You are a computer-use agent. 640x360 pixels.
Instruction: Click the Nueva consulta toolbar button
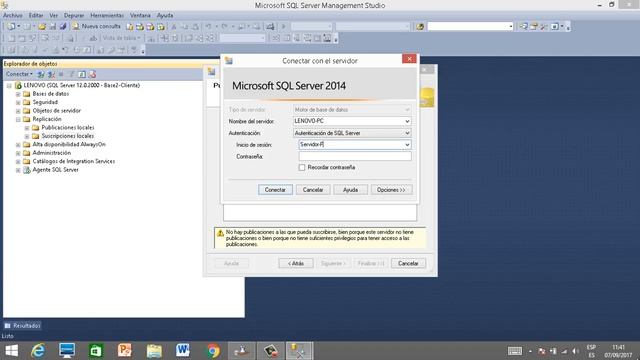pos(97,26)
